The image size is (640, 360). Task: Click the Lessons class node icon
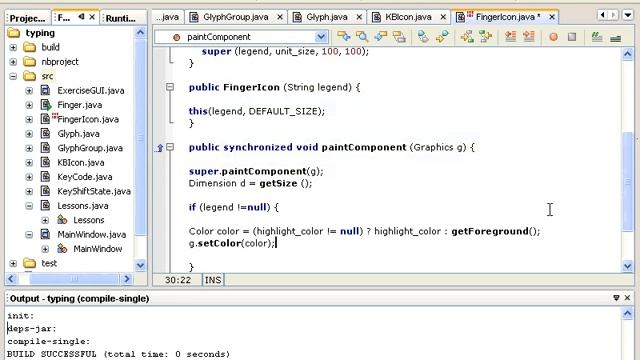pos(62,220)
